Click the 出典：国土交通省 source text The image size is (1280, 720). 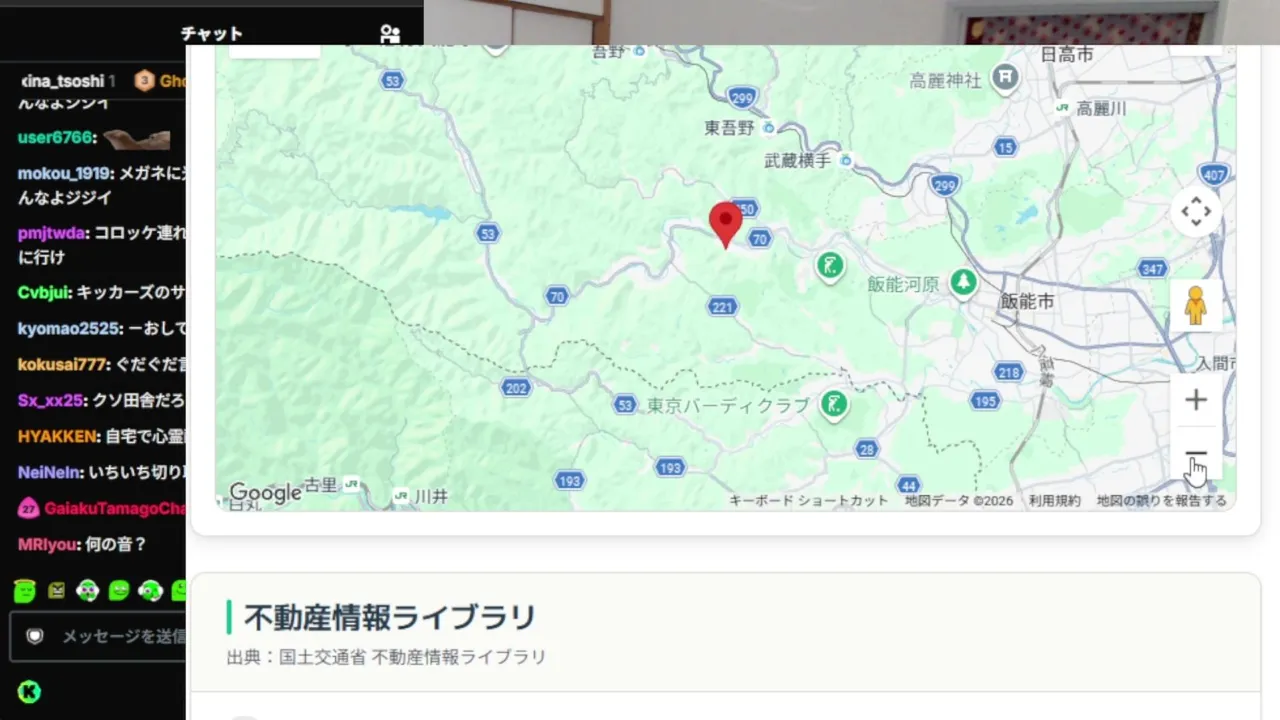[x=386, y=657]
